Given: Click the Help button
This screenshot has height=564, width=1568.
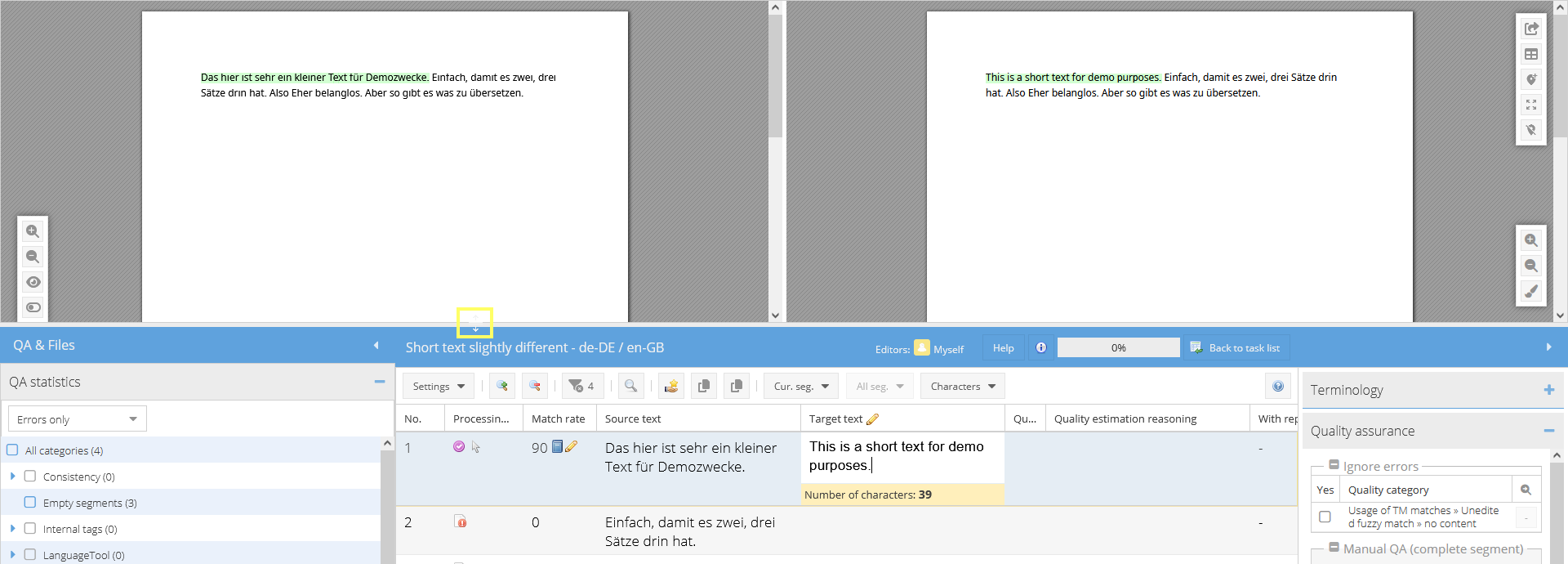Looking at the screenshot, I should 1003,347.
